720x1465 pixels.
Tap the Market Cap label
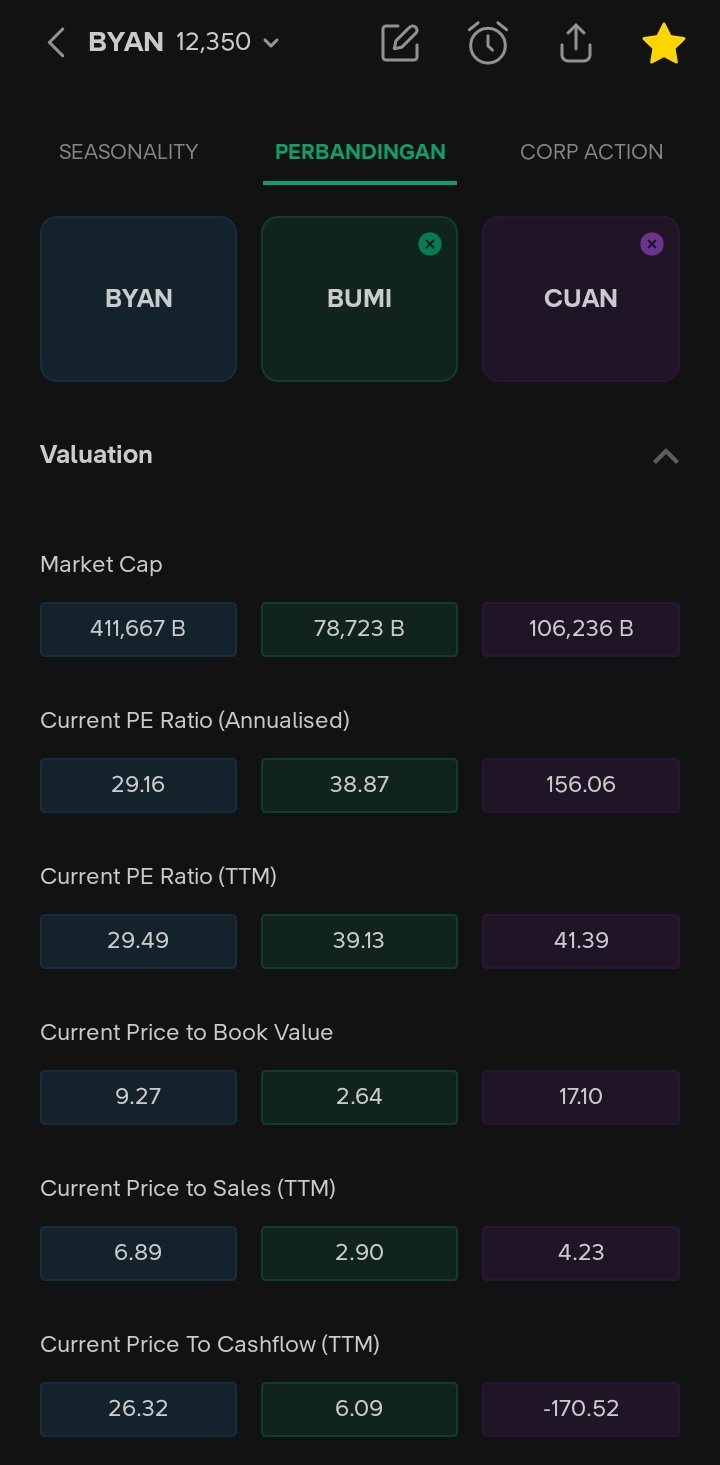(x=101, y=565)
